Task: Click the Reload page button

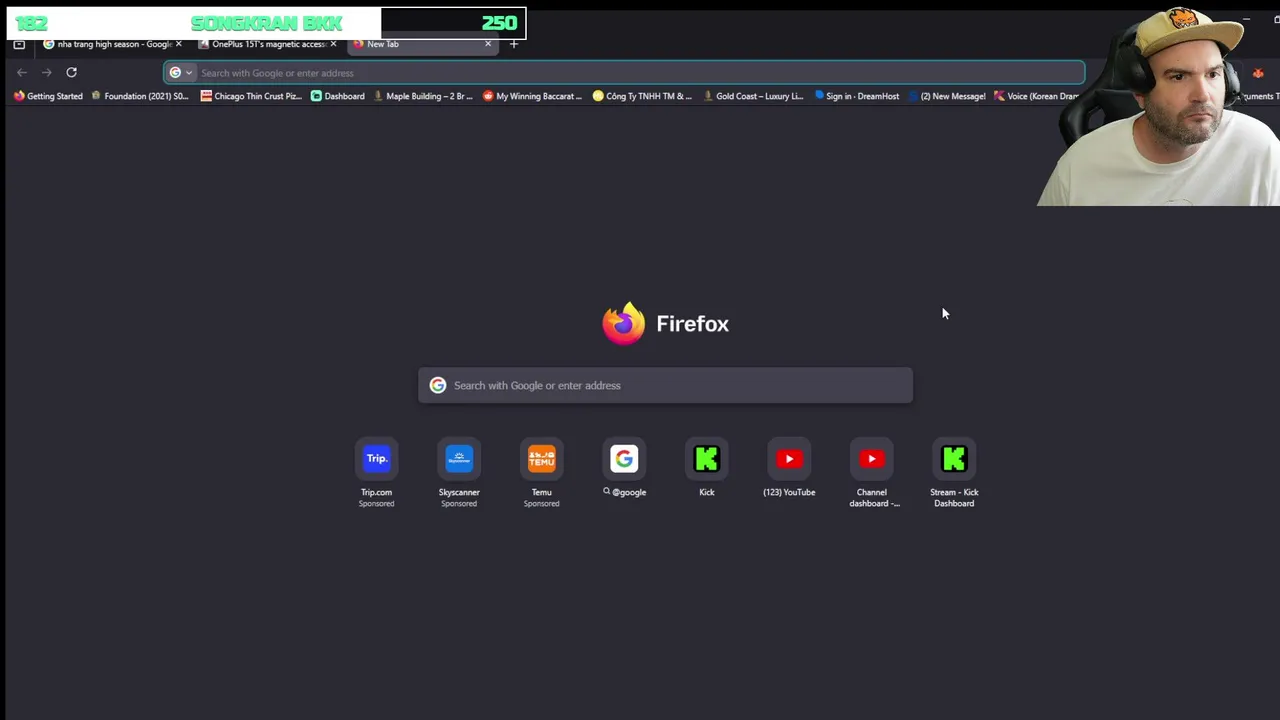Action: click(71, 72)
